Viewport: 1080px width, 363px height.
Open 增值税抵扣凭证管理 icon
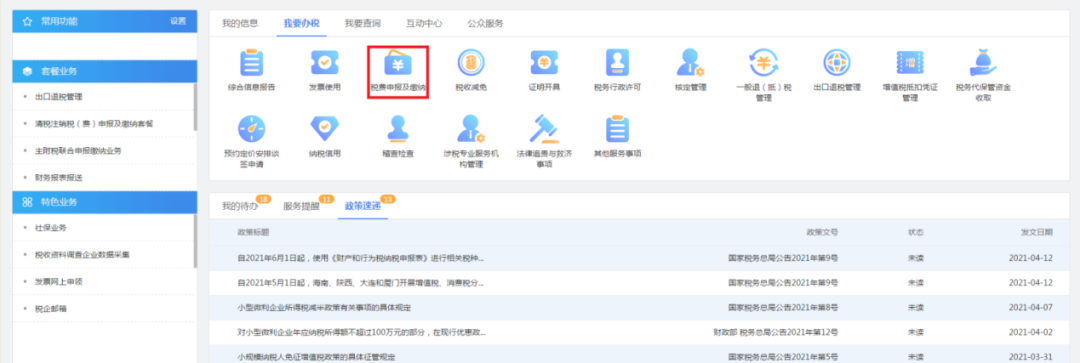pos(910,63)
